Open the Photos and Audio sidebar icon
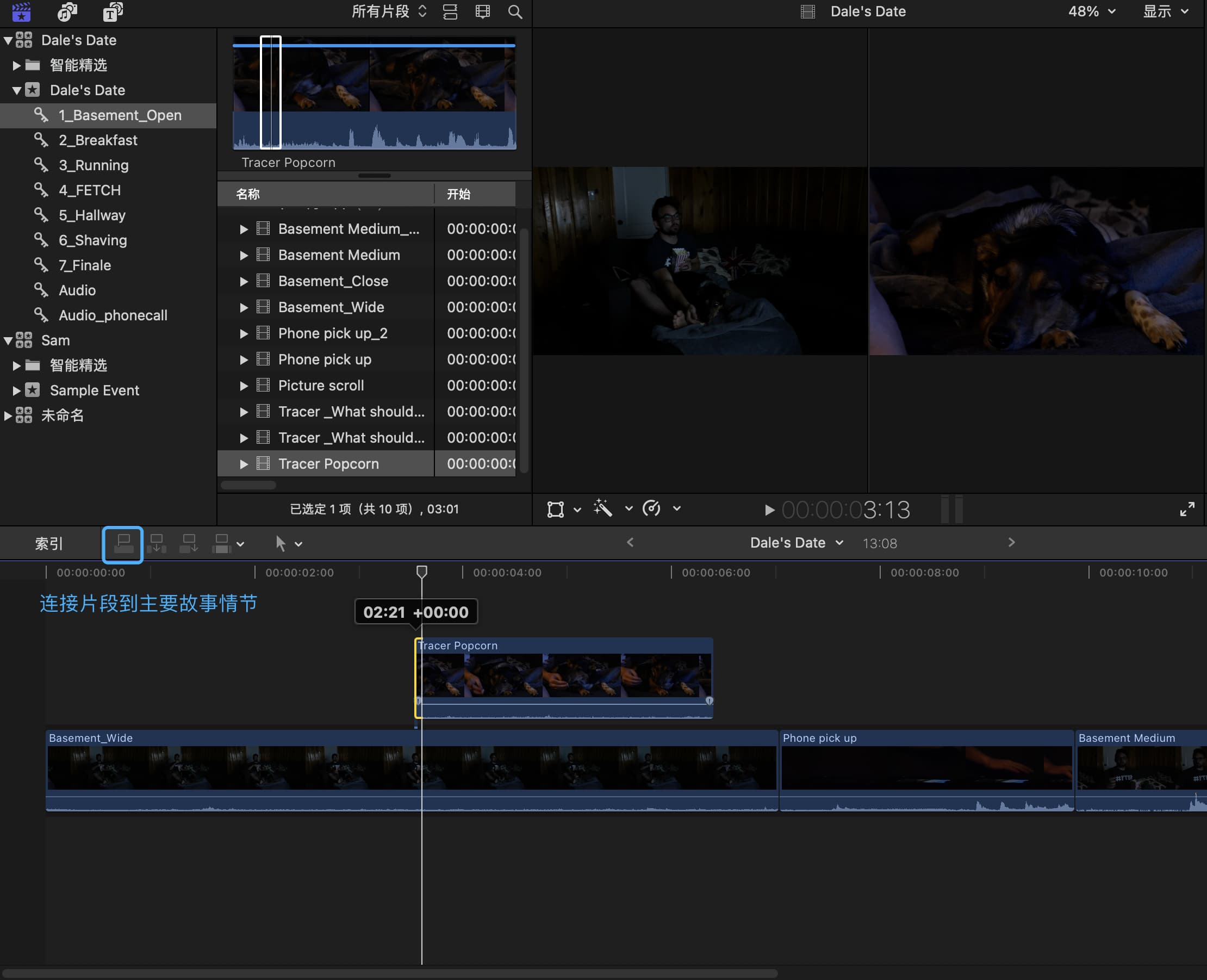This screenshot has width=1207, height=980. (67, 11)
